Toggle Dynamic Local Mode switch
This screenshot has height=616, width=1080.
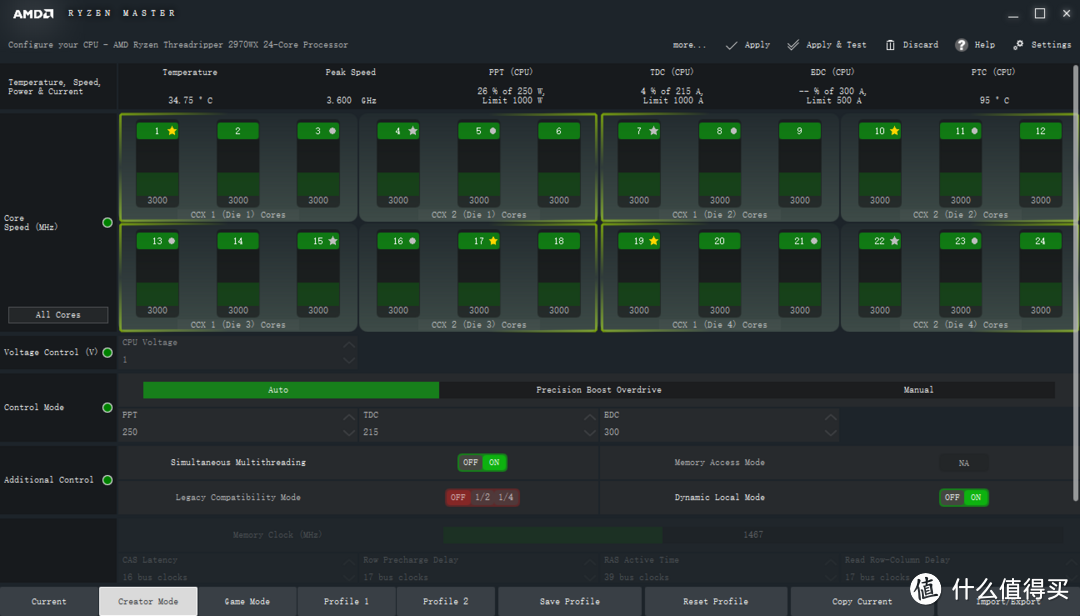point(964,497)
